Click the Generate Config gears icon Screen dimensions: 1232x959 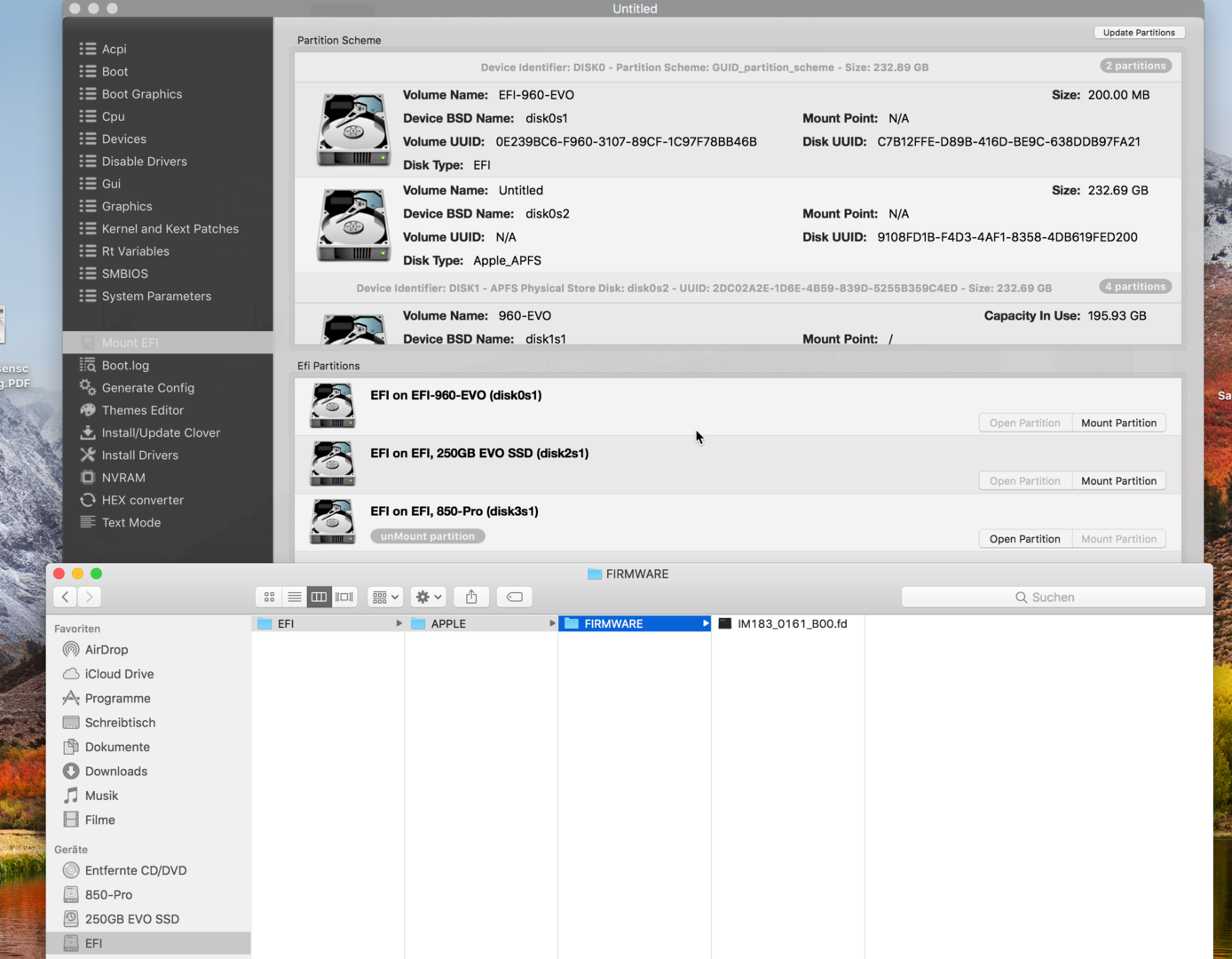[88, 387]
